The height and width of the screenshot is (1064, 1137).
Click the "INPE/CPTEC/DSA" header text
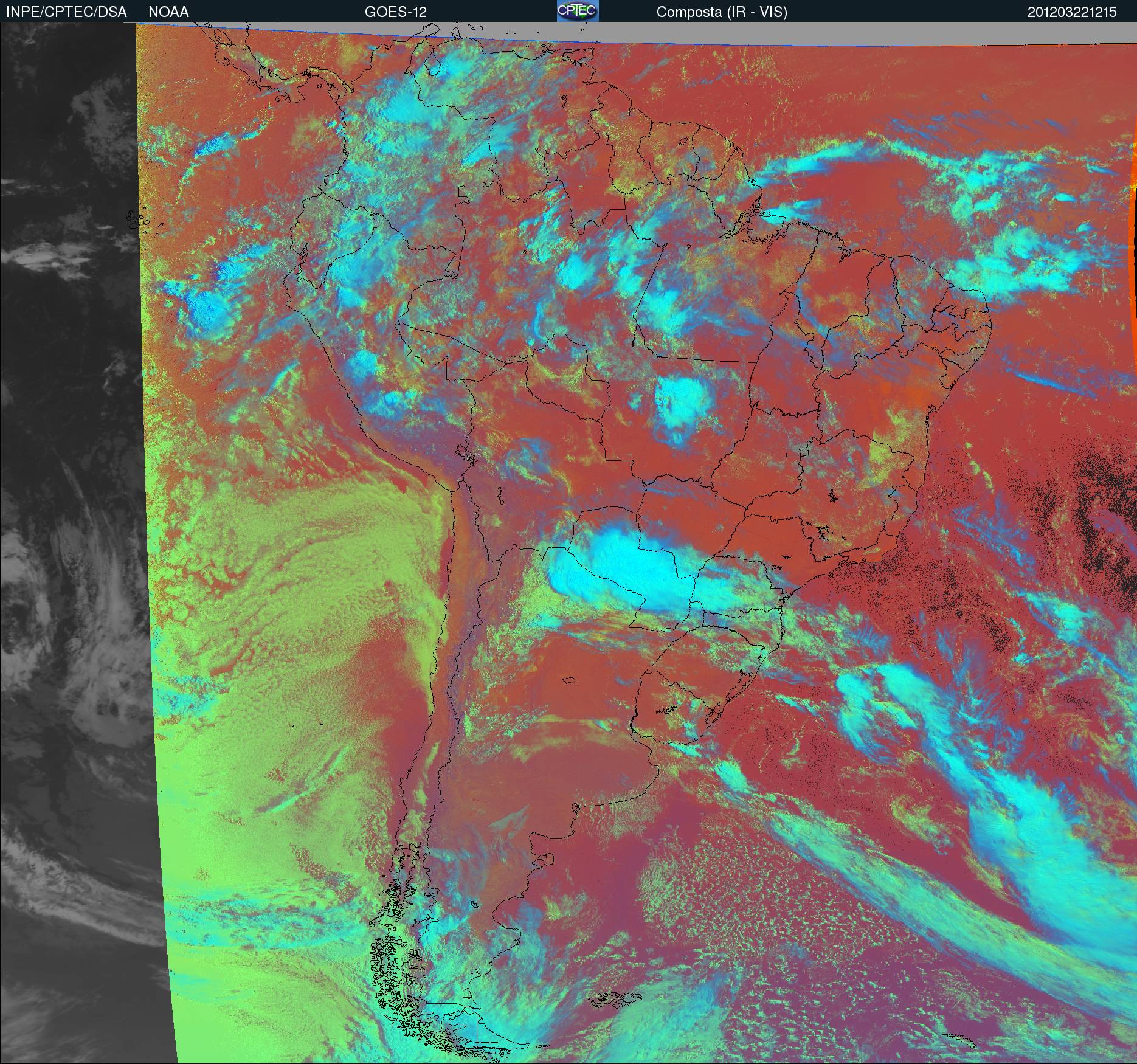pyautogui.click(x=66, y=12)
